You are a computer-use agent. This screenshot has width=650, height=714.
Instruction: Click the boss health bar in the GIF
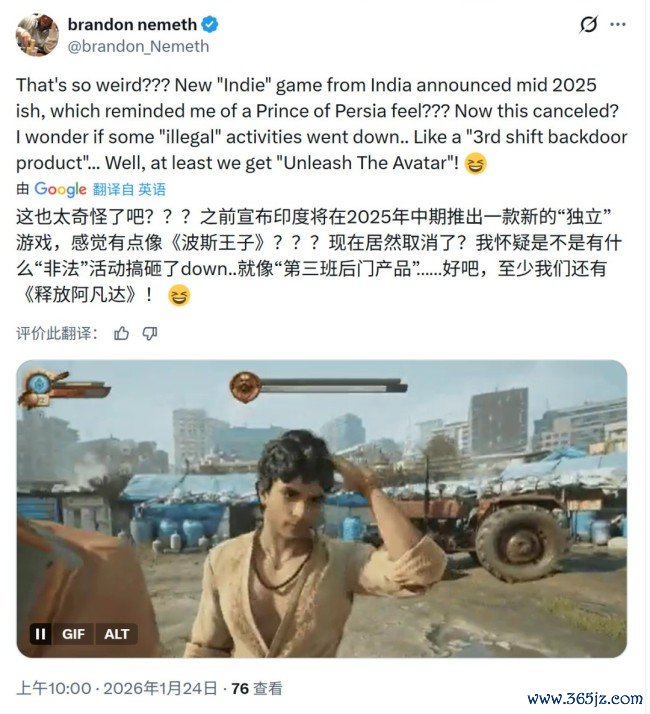tap(333, 386)
